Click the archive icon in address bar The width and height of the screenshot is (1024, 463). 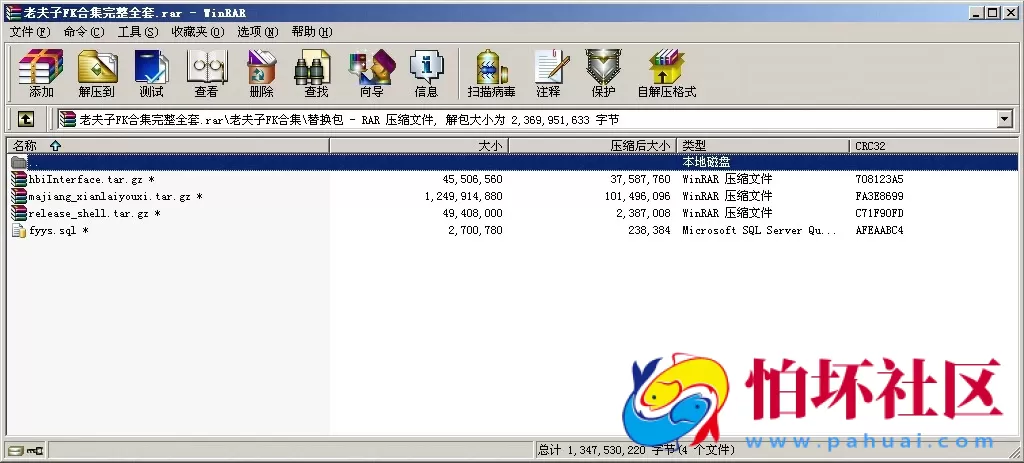[x=67, y=119]
